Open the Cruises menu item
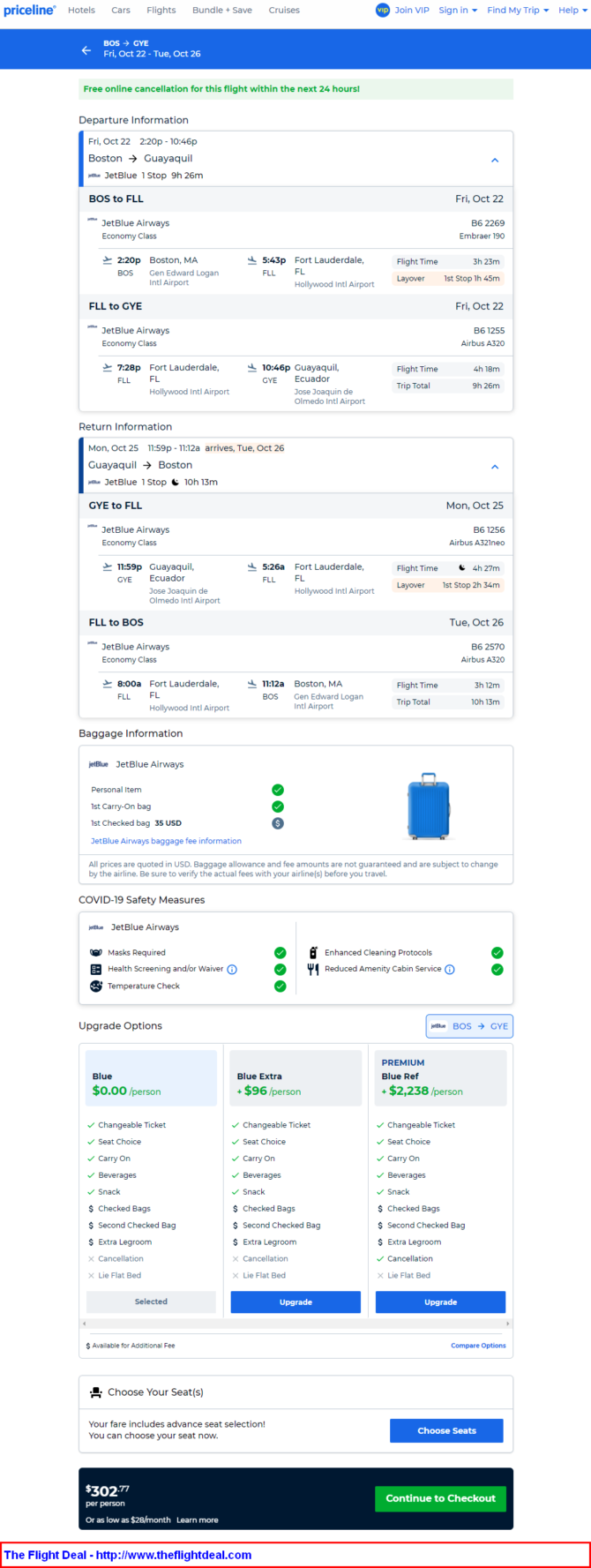 click(284, 11)
